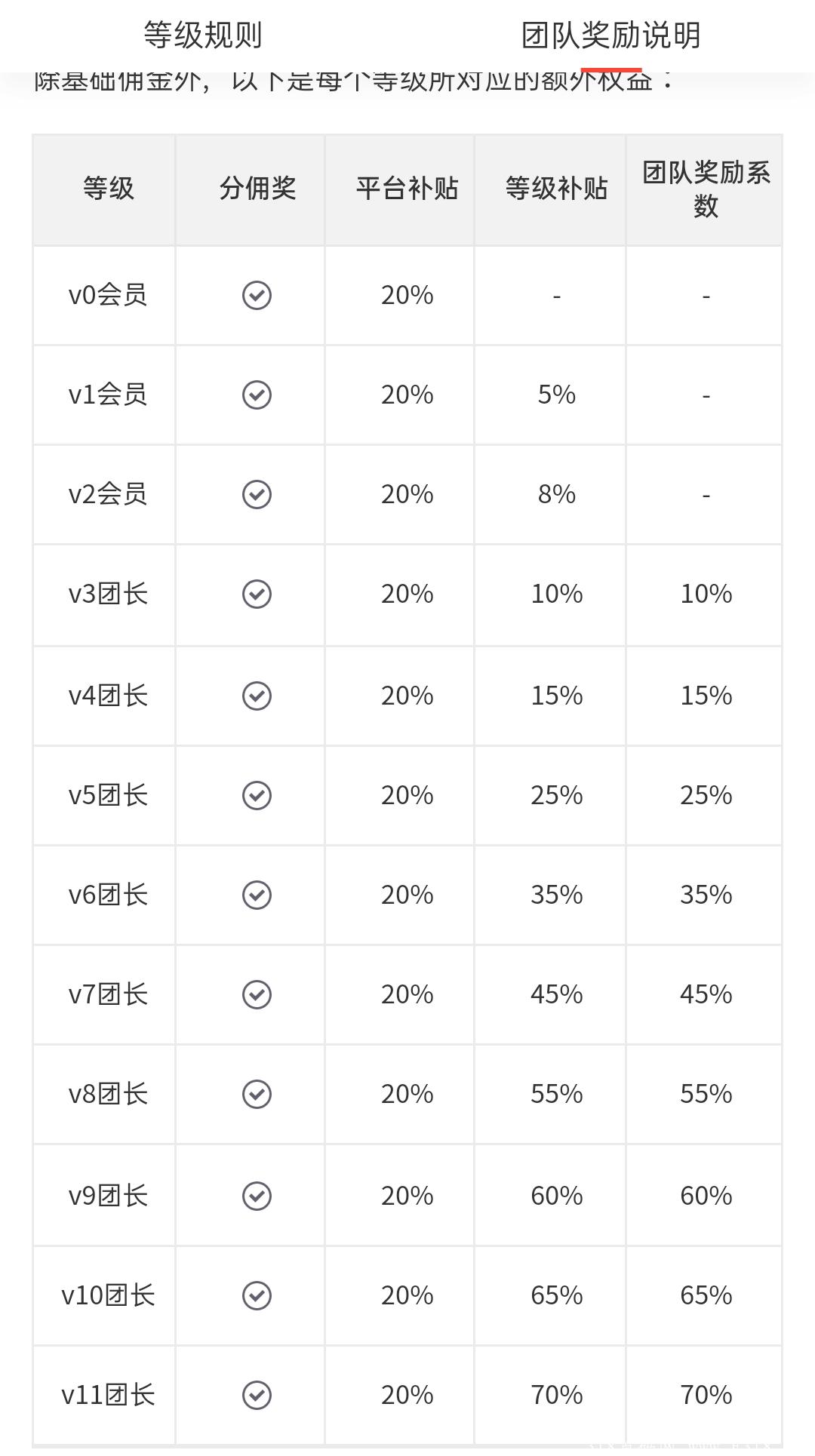
Task: Click the checkmark icon in v5团长 row
Action: [257, 795]
